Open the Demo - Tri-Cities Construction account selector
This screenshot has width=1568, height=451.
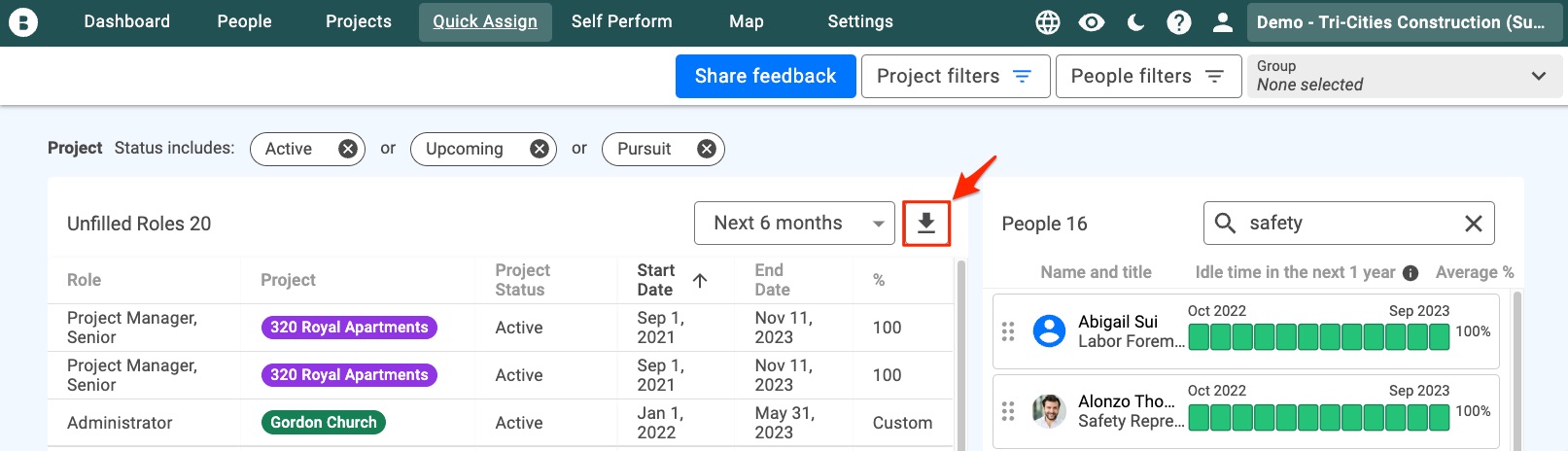tap(1403, 22)
